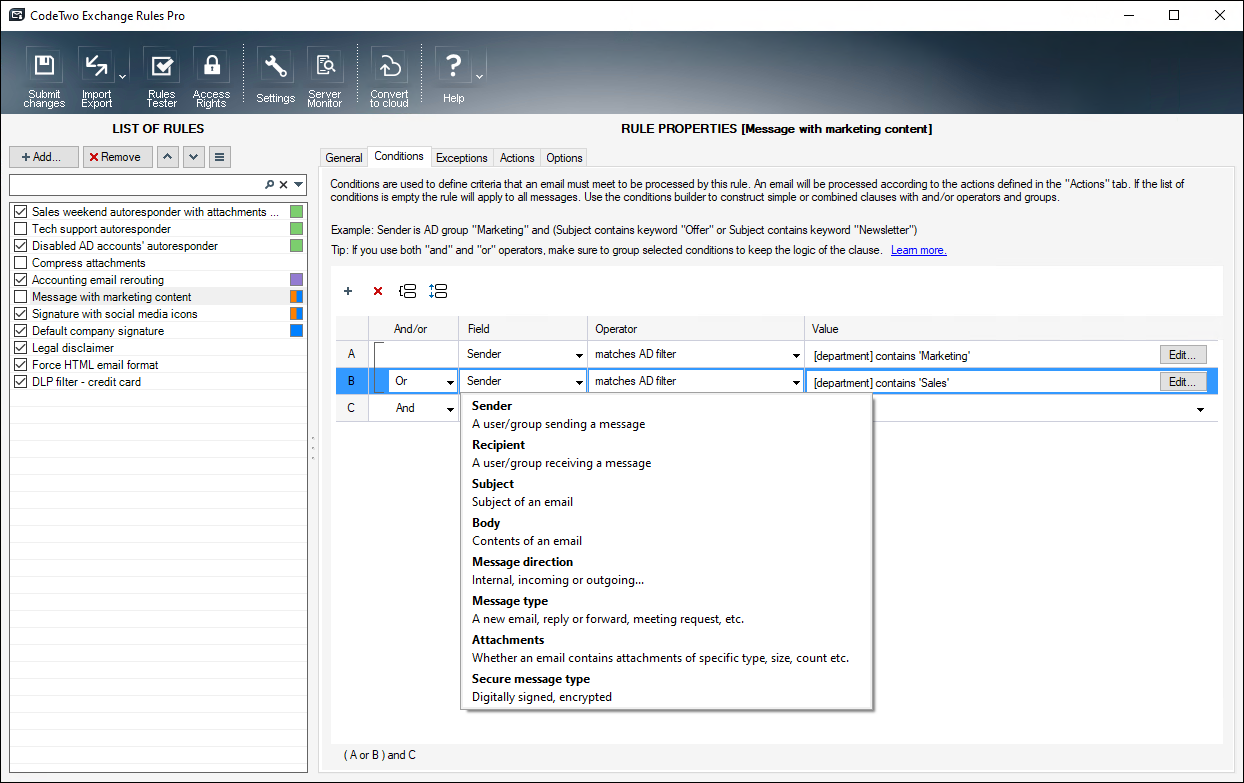Click Edit... for the Marketing department value
Image resolution: width=1244 pixels, height=783 pixels.
(1183, 354)
